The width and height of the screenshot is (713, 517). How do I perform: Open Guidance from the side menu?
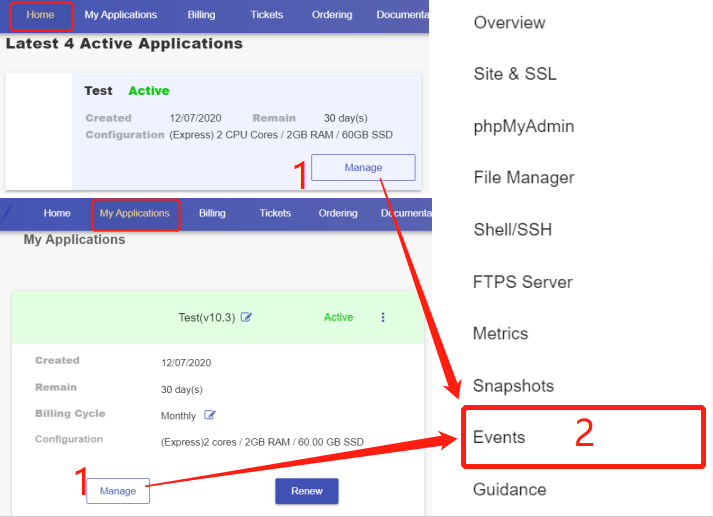(x=510, y=490)
